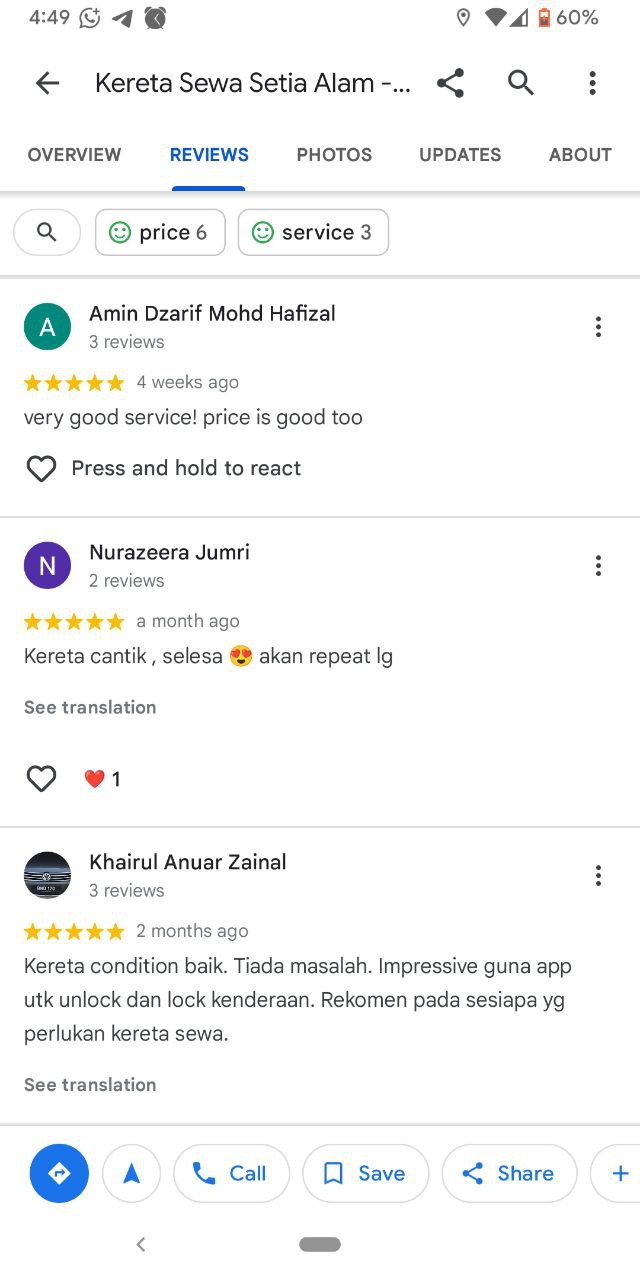This screenshot has height=1280, width=640.
Task: Tap the Save button
Action: pyautogui.click(x=365, y=1173)
